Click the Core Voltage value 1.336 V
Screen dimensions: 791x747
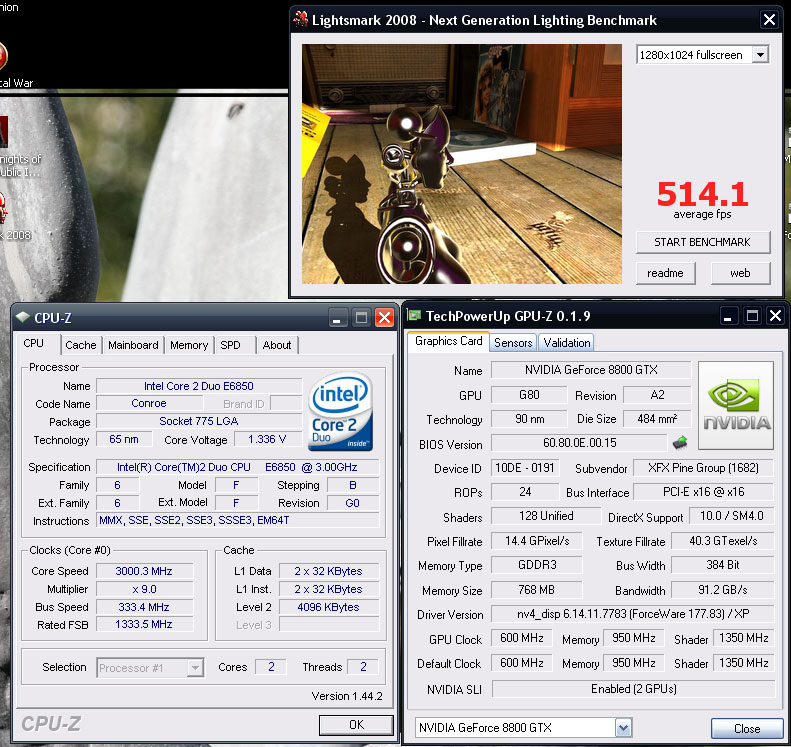click(x=267, y=439)
